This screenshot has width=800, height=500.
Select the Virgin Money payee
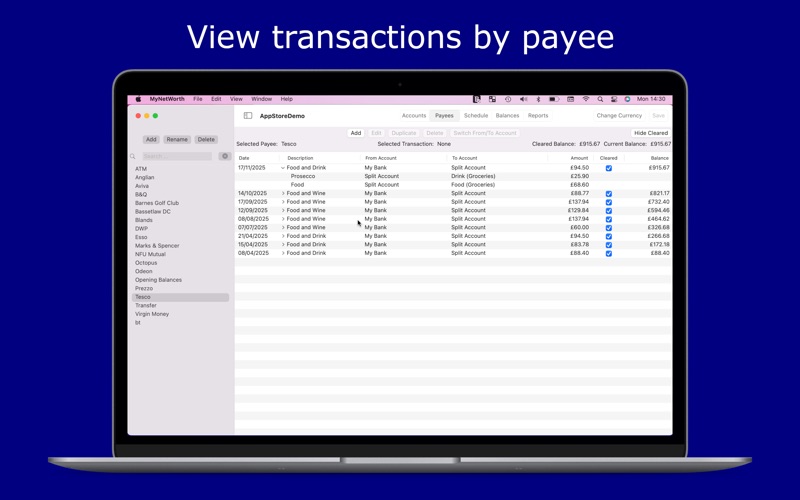pos(152,314)
